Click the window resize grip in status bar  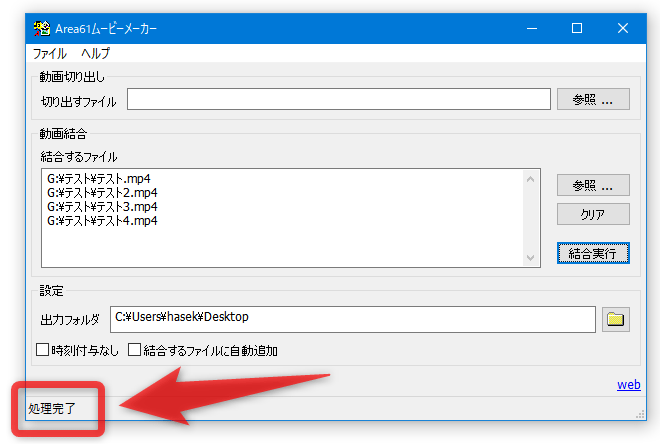[640, 415]
